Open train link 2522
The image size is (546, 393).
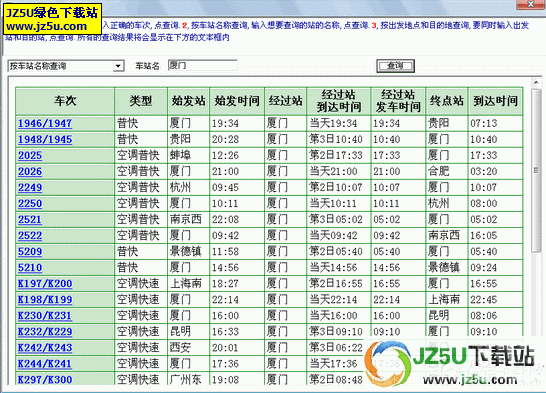click(x=30, y=235)
